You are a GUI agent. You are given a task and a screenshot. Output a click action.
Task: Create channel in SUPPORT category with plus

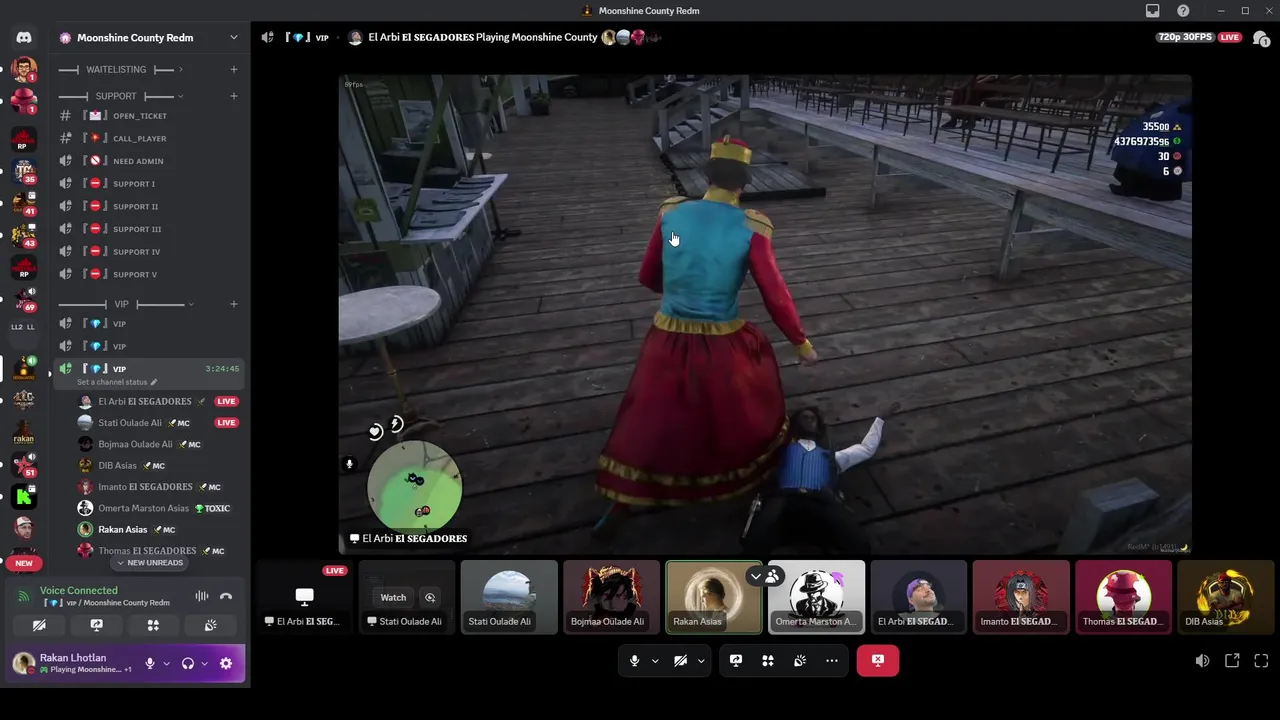(234, 96)
